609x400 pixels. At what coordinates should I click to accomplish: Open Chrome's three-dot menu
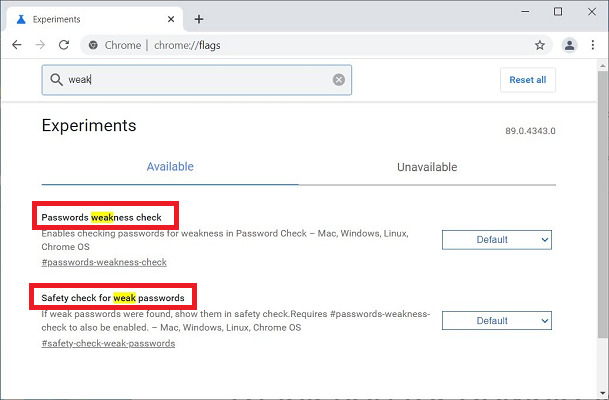click(x=593, y=45)
